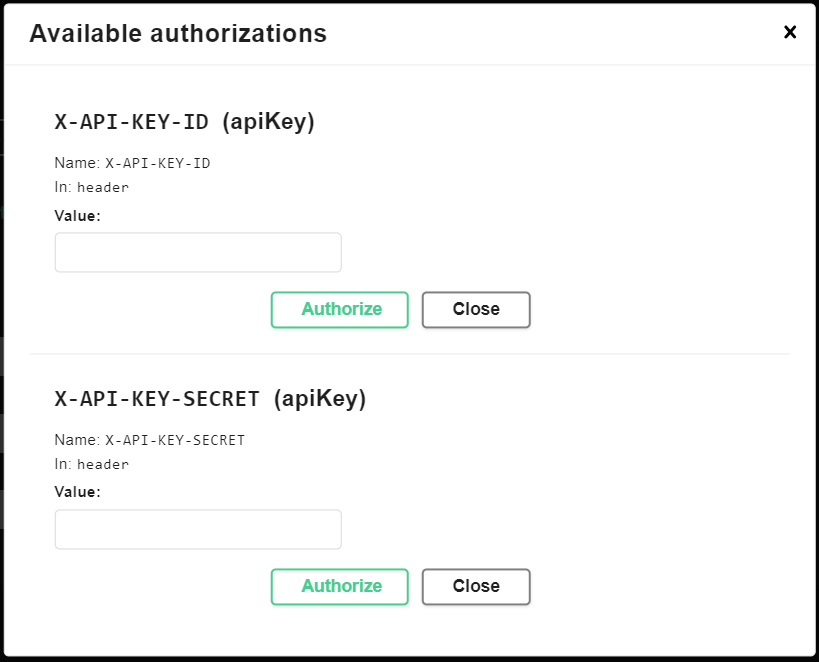This screenshot has height=662, width=819.
Task: Click "In: header" text under X-API-KEY-SECRET
Action: click(91, 464)
